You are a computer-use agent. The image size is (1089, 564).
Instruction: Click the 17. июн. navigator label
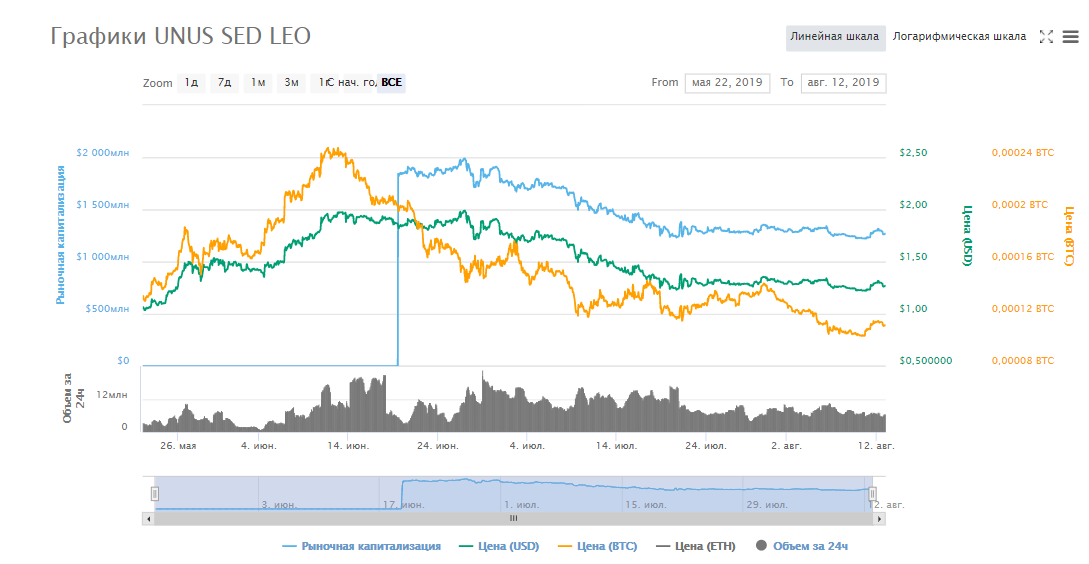(x=404, y=505)
